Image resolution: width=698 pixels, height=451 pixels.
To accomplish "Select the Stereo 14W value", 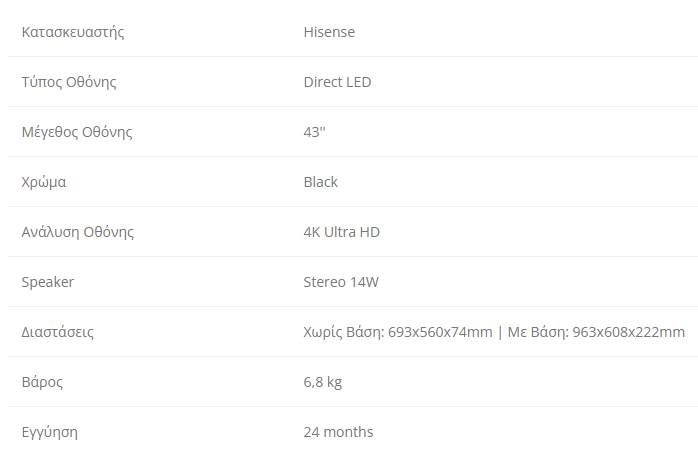I will 341,282.
